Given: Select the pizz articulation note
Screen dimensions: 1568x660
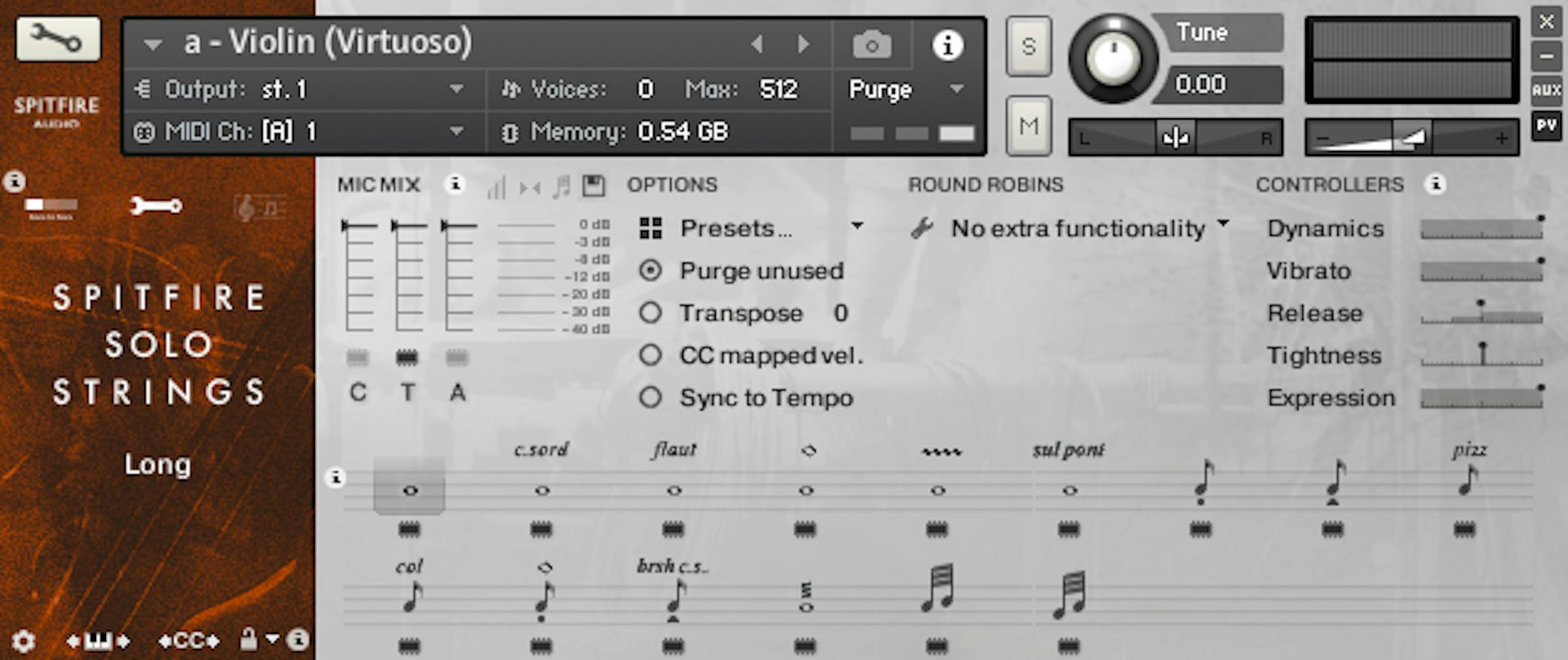Looking at the screenshot, I should tap(1467, 482).
